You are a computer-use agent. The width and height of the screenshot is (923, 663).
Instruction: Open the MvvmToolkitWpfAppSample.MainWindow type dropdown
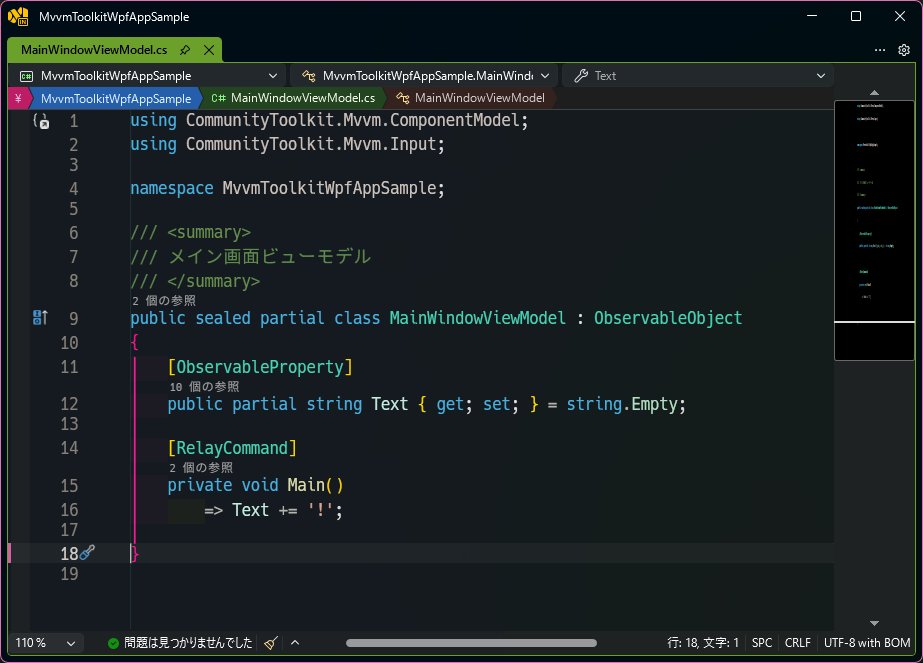point(424,76)
